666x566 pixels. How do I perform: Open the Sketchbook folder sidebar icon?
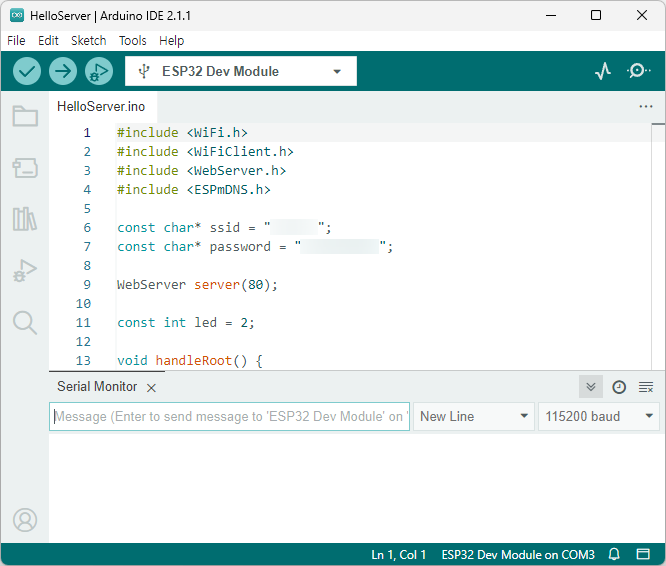25,116
